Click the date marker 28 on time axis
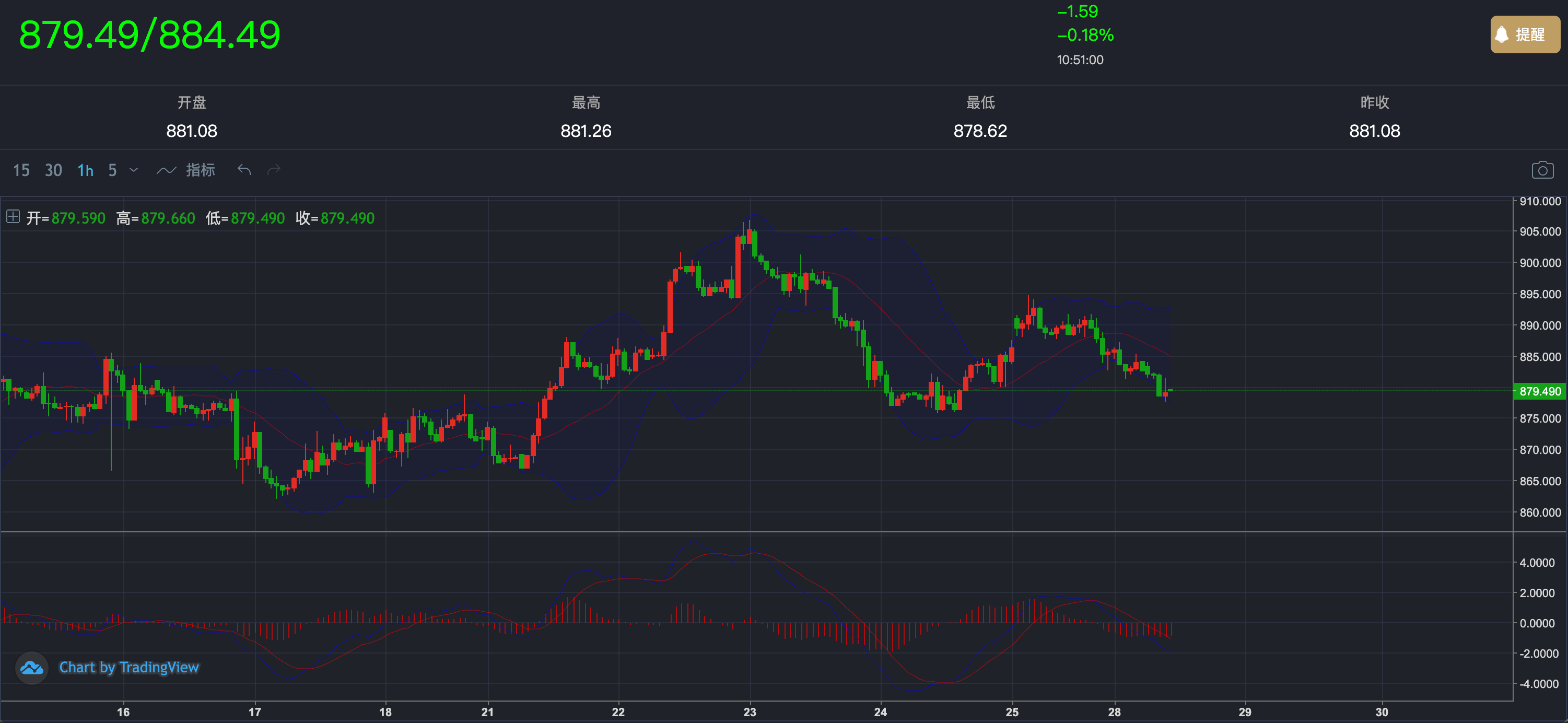Viewport: 1568px width, 723px height. point(1115,712)
